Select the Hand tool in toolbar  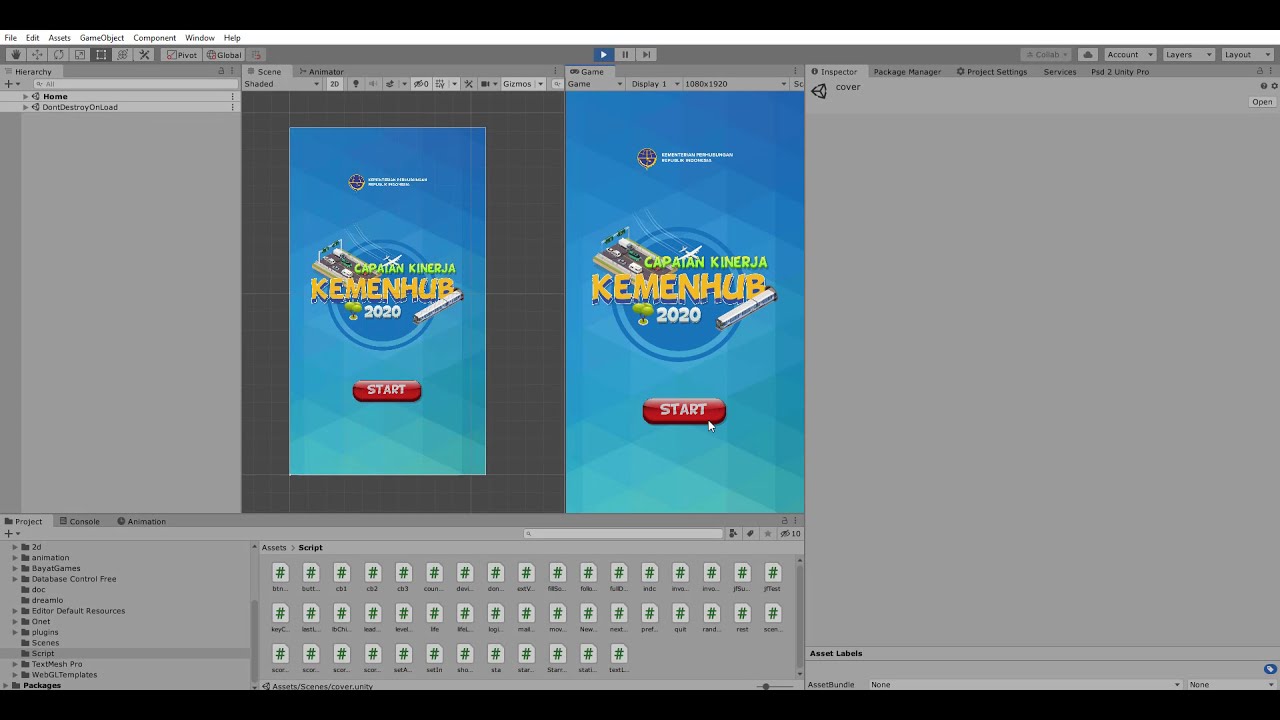pyautogui.click(x=16, y=55)
